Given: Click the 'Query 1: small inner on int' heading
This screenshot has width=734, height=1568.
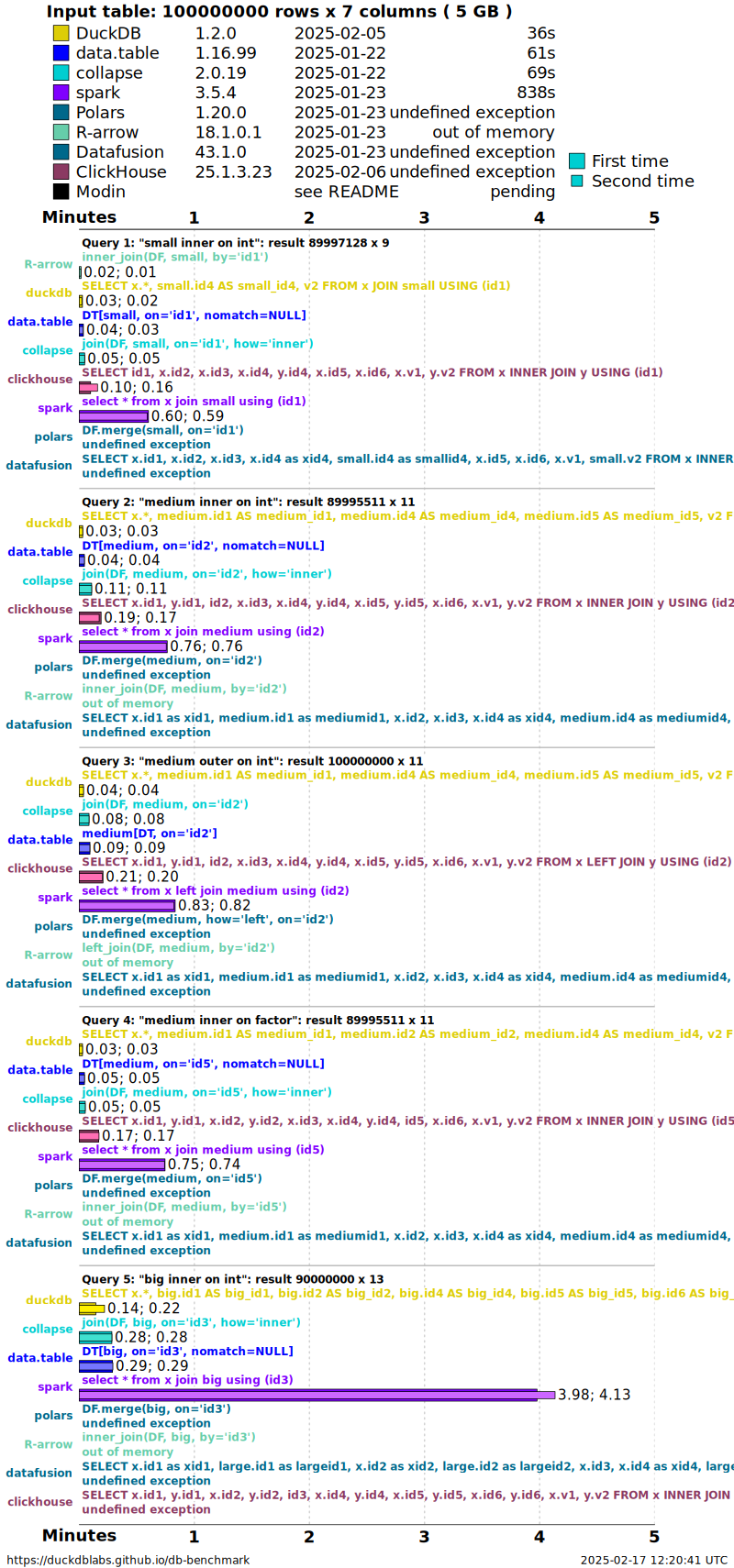Looking at the screenshot, I should (235, 243).
